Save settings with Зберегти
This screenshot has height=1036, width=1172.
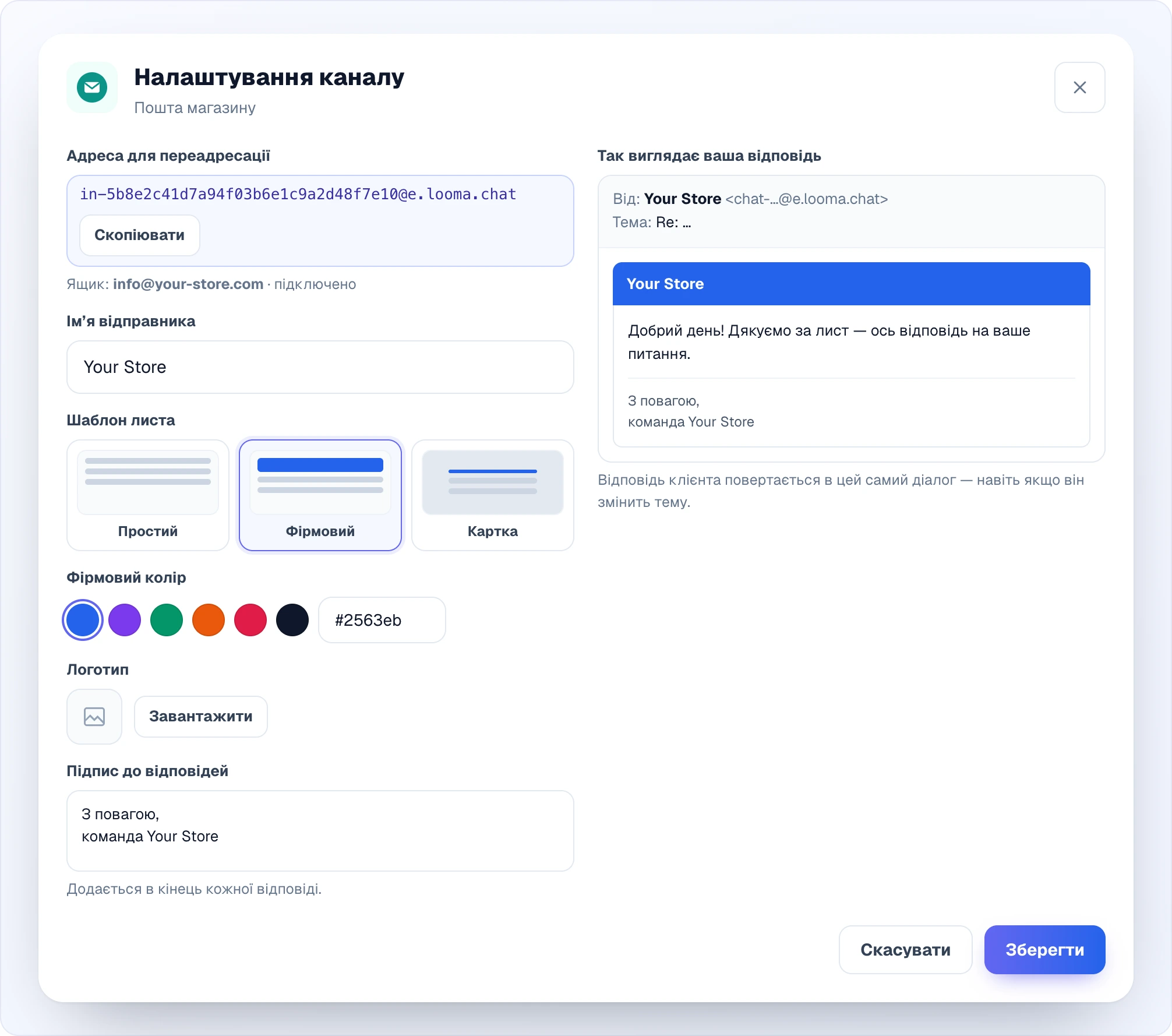[x=1044, y=949]
